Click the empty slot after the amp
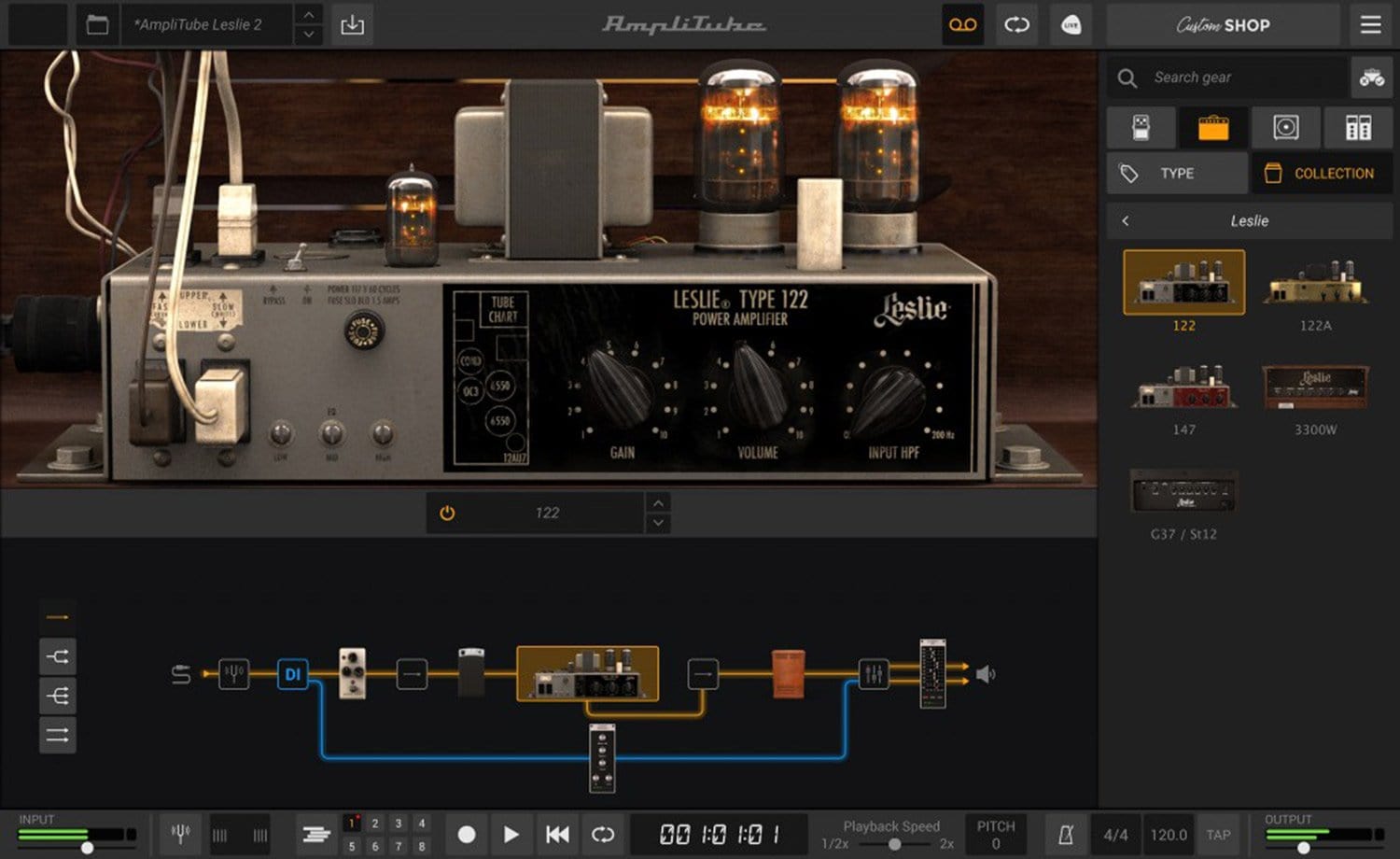Screen dimensions: 1400x859 703,674
